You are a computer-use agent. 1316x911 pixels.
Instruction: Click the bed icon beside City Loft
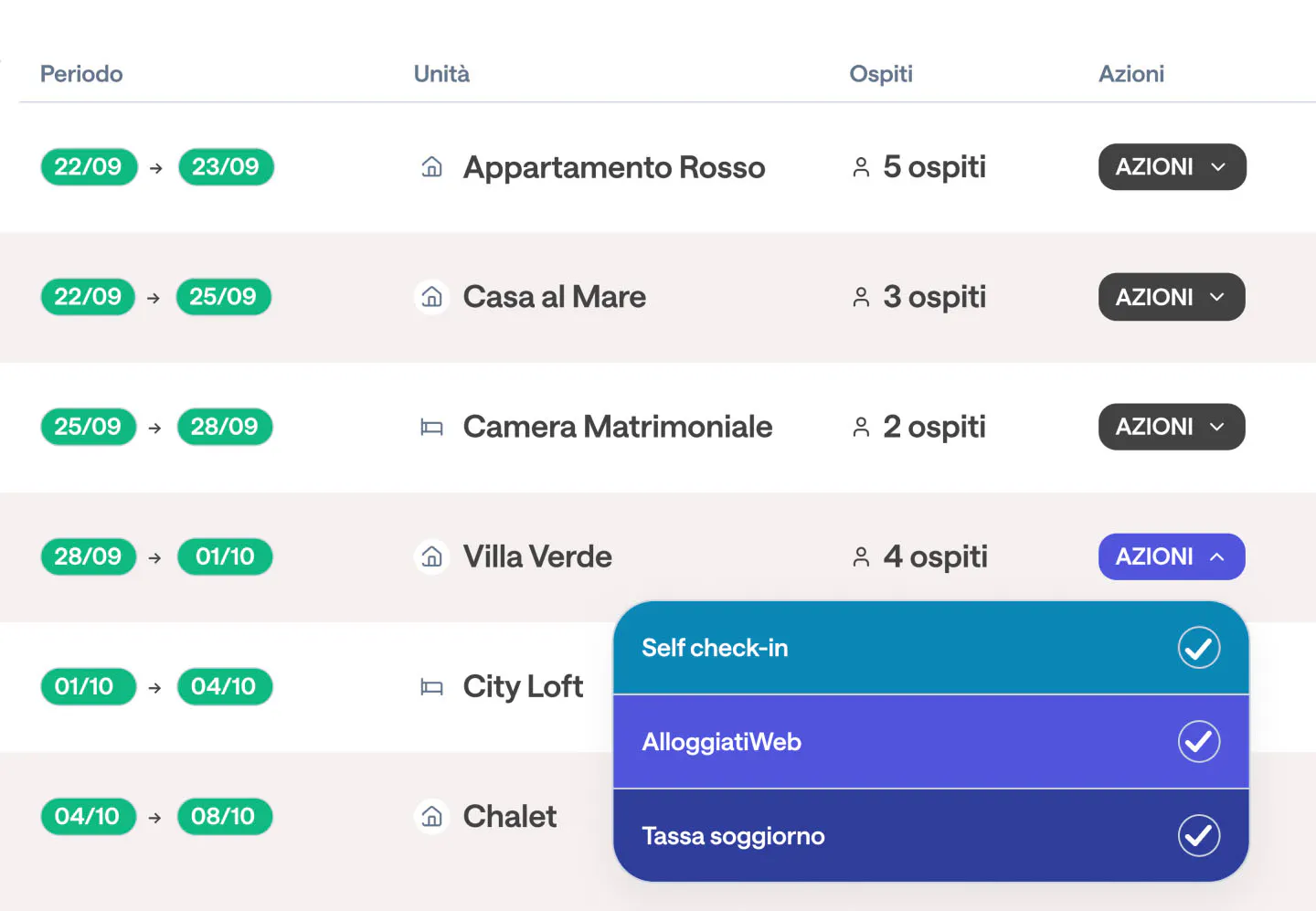(431, 687)
